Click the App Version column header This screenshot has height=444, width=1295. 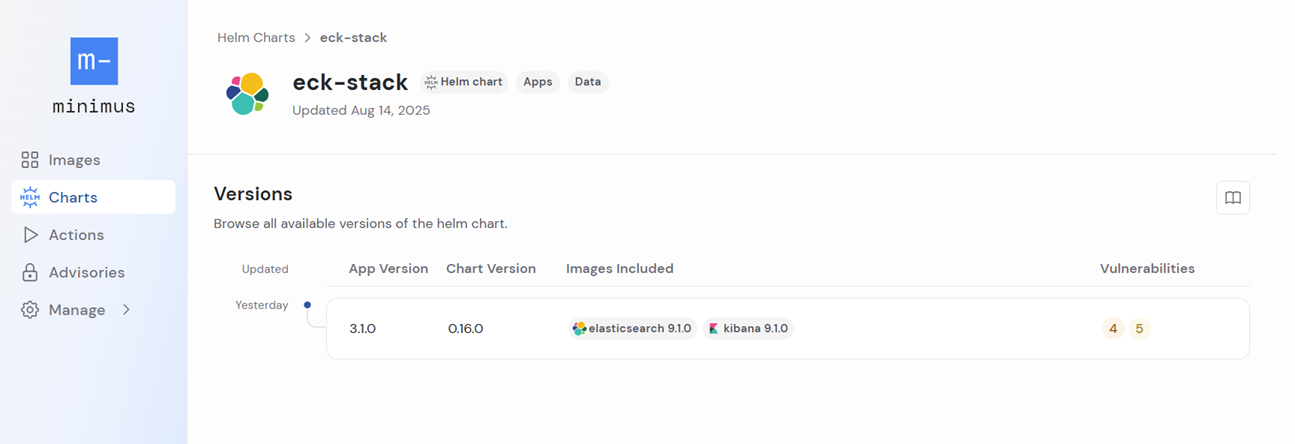pos(388,269)
